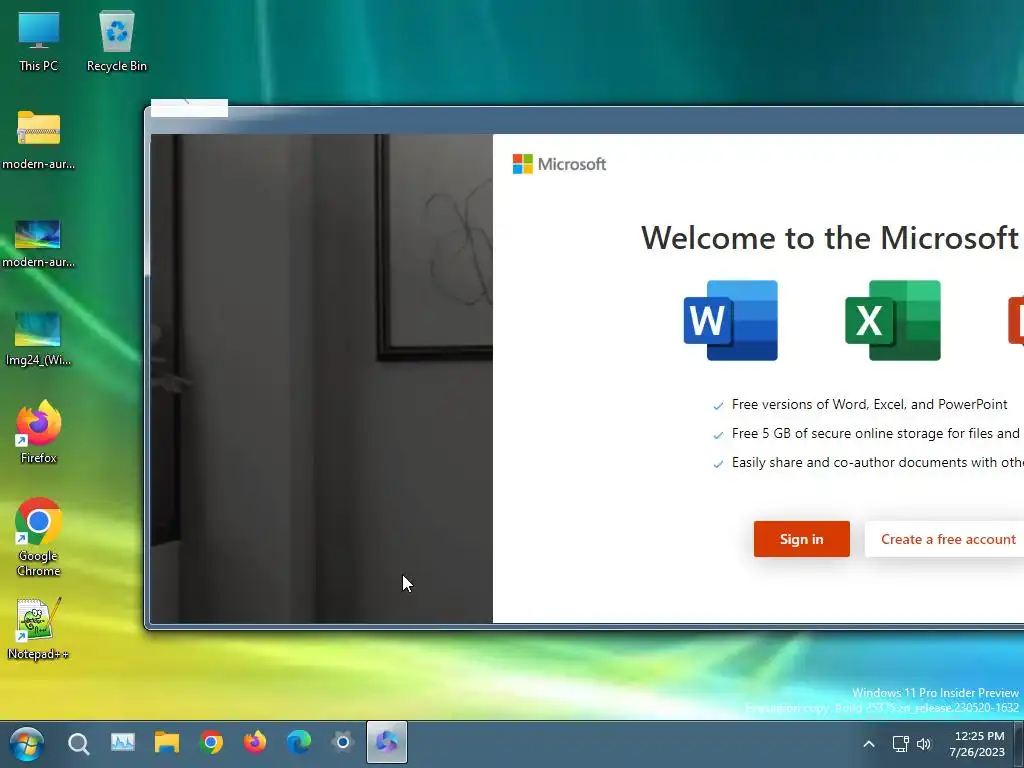Select the modern-aur image file icon
The height and width of the screenshot is (768, 1024).
tap(39, 243)
